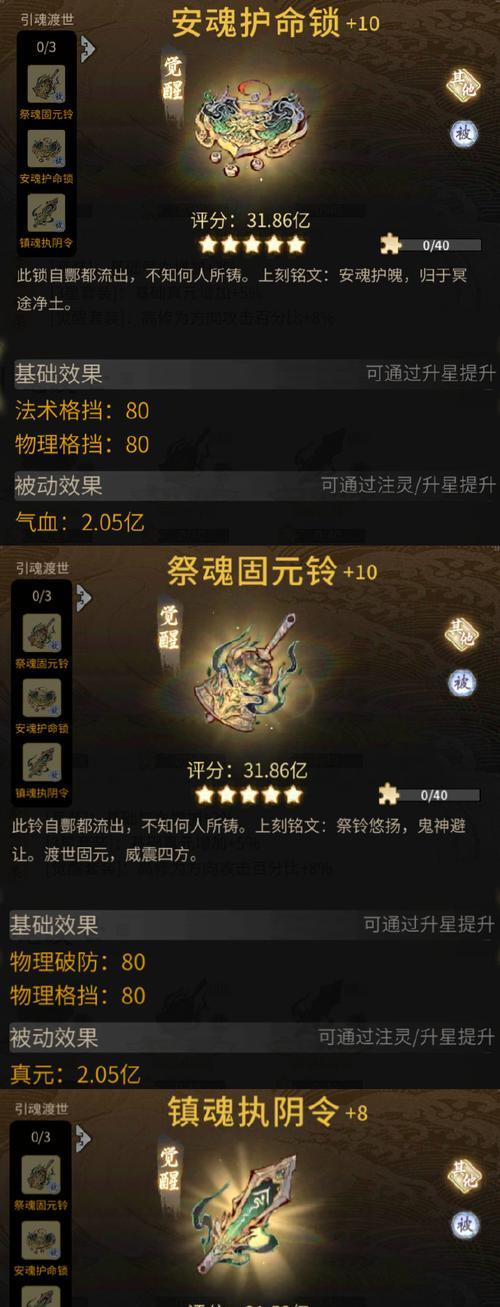Click 可通过注灵/升星提升 hint under 安魂护命锁
Screen dimensions: 500x1307
tap(408, 485)
